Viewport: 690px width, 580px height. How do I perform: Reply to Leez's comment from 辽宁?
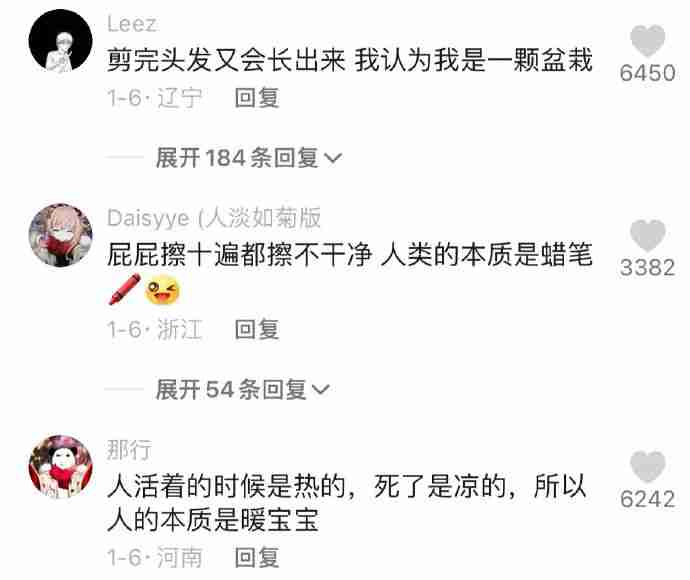257,98
